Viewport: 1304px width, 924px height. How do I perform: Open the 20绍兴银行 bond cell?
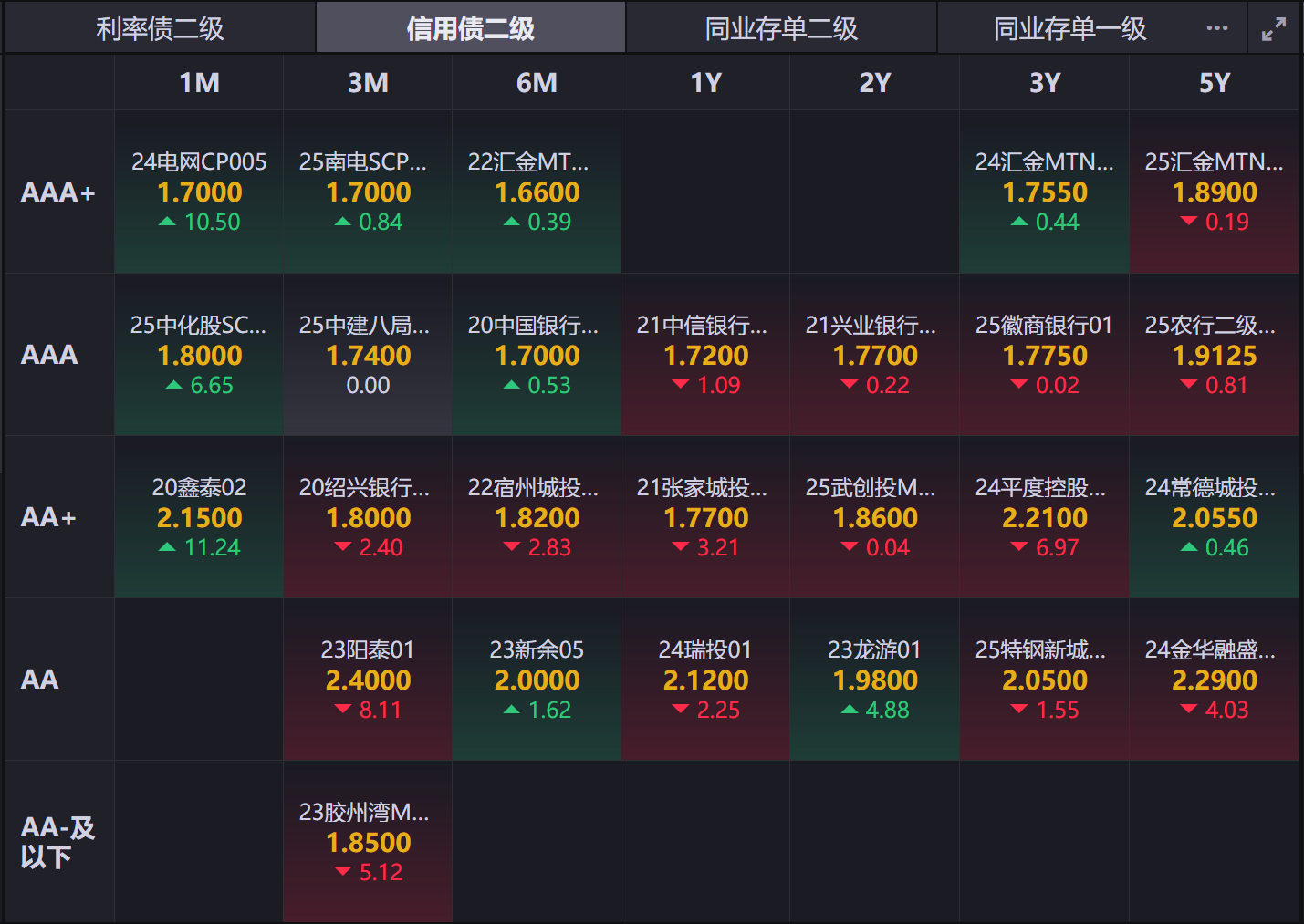click(368, 517)
